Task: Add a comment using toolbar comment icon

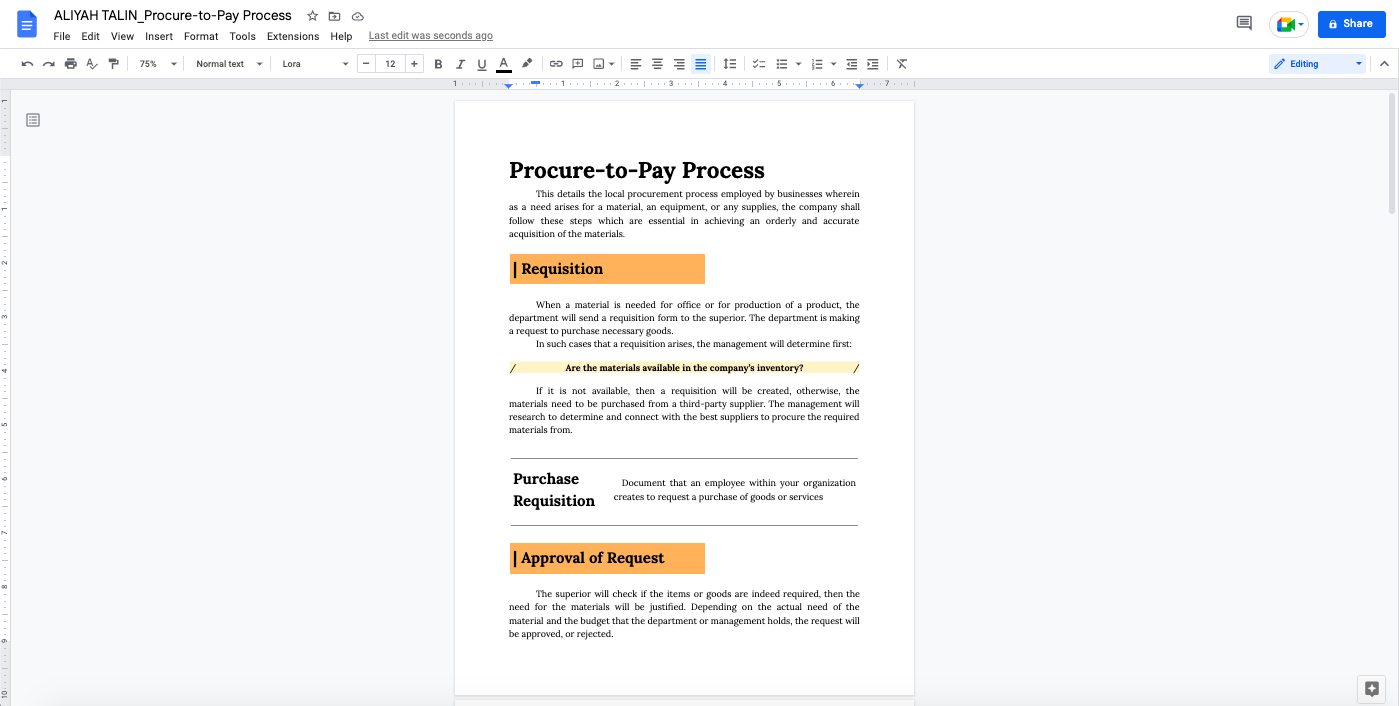Action: (x=578, y=64)
